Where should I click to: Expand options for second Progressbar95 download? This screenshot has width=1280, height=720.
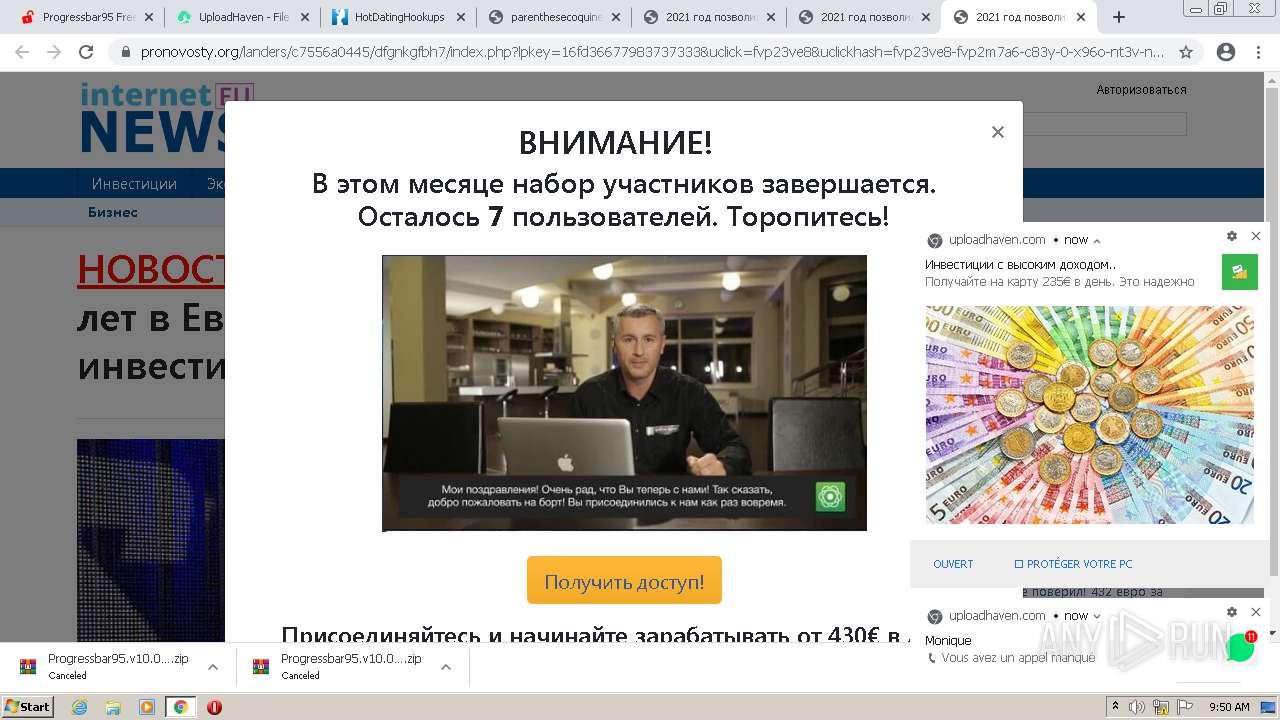[446, 667]
